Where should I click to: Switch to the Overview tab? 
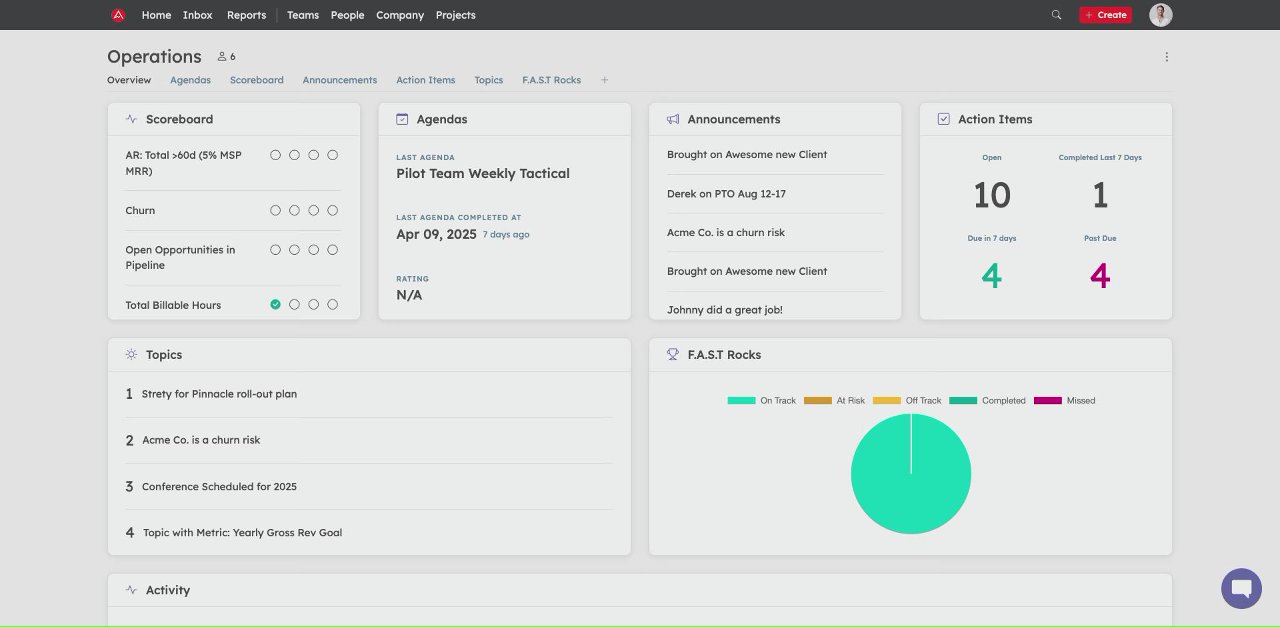click(129, 80)
